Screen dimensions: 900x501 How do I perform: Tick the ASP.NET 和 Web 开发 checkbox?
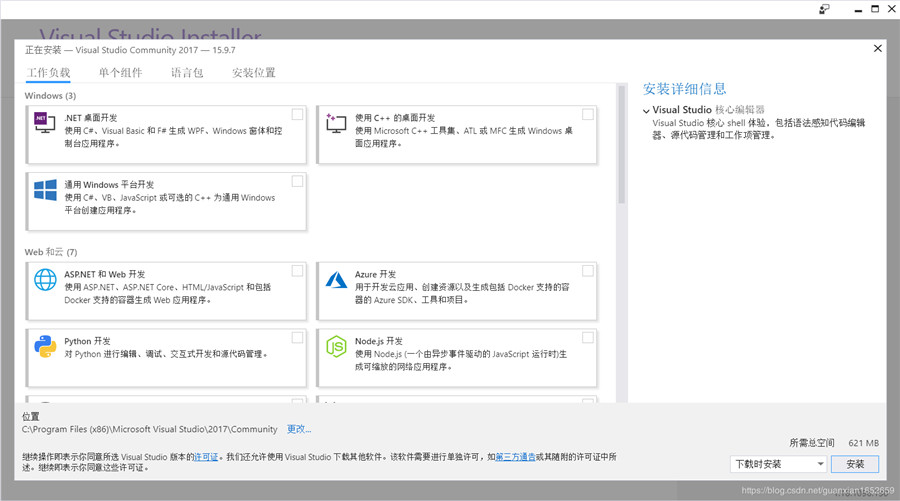click(297, 271)
